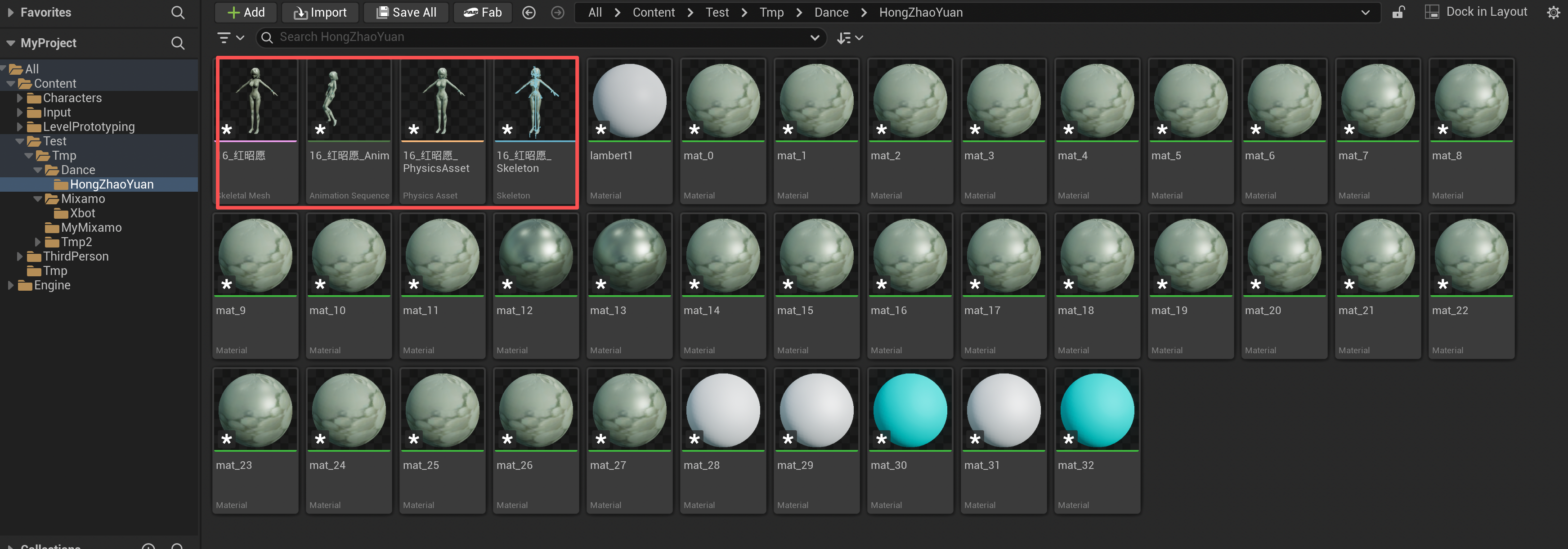
Task: Select the Mixamo folder in the tree
Action: 83,199
